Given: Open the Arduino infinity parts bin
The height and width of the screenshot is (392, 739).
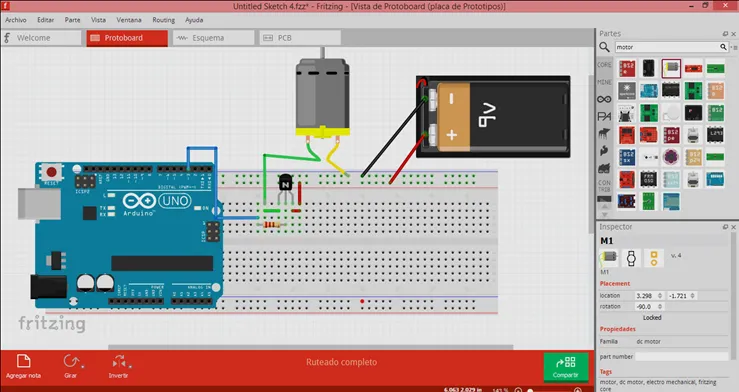Looking at the screenshot, I should (604, 99).
